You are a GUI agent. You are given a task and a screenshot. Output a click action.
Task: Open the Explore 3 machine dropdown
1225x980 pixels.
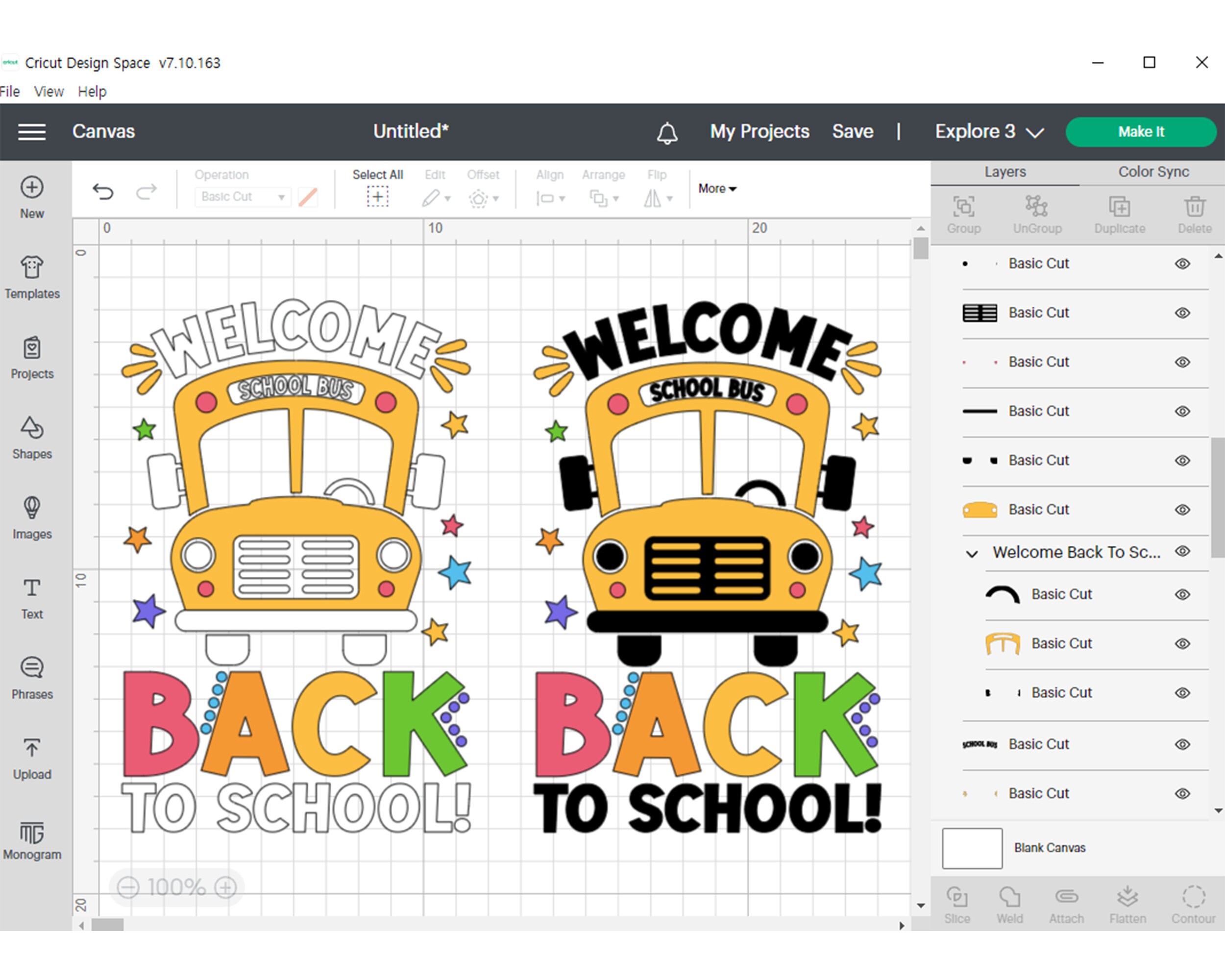pyautogui.click(x=989, y=131)
